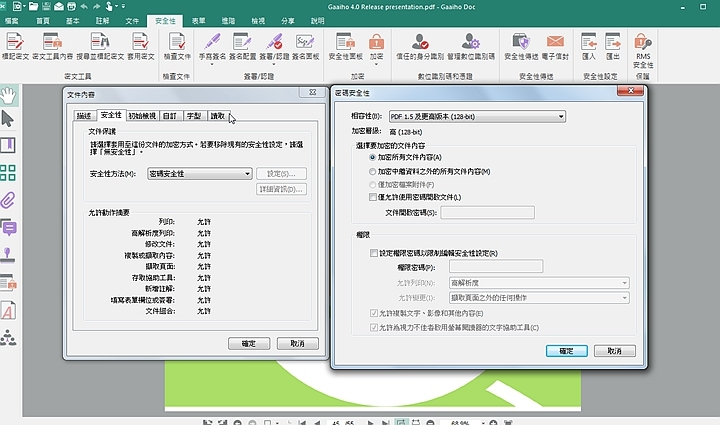Select 加密所有文件內容(A) radio button
The width and height of the screenshot is (720, 425).
pos(372,157)
